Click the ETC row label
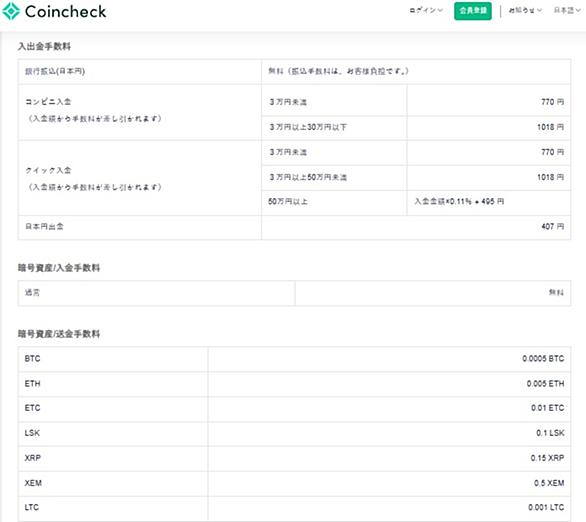Image resolution: width=586 pixels, height=522 pixels. 33,408
